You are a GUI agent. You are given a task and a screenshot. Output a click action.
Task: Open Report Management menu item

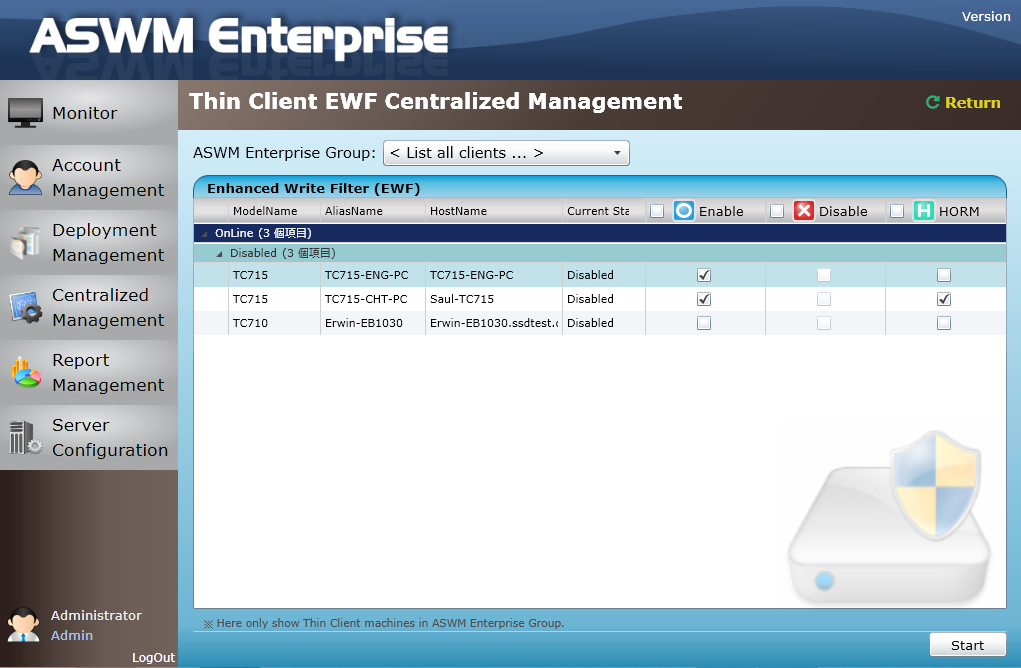(x=89, y=372)
